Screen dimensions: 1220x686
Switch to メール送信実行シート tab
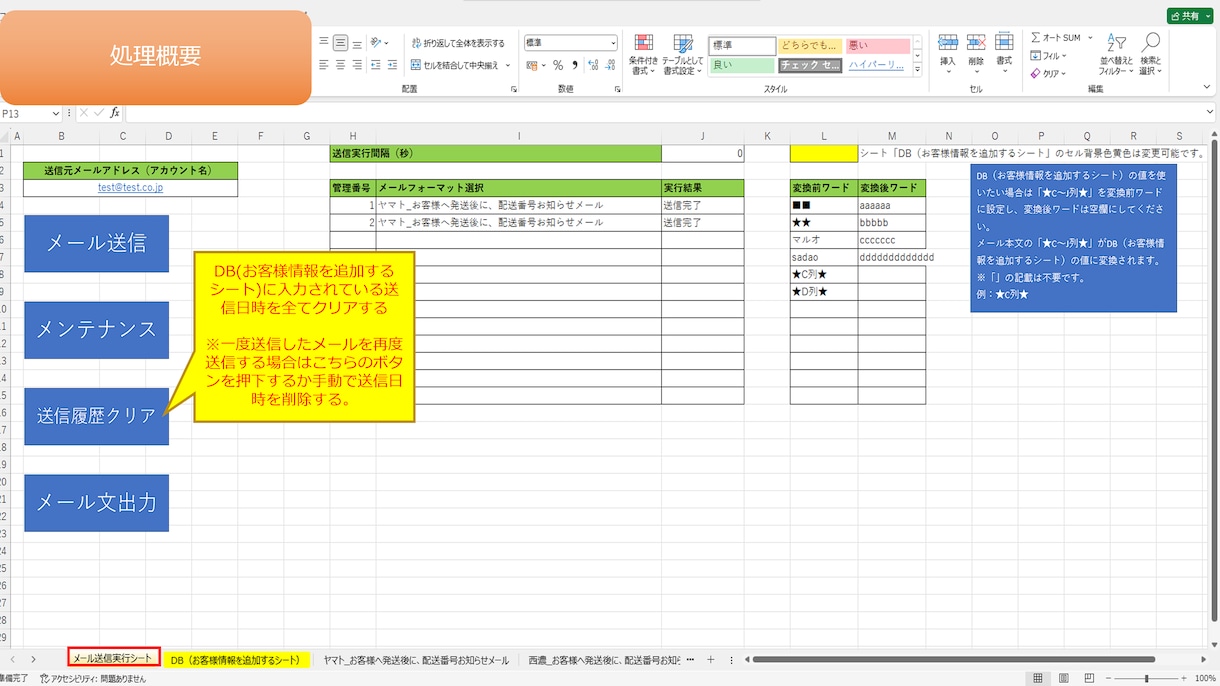click(114, 659)
